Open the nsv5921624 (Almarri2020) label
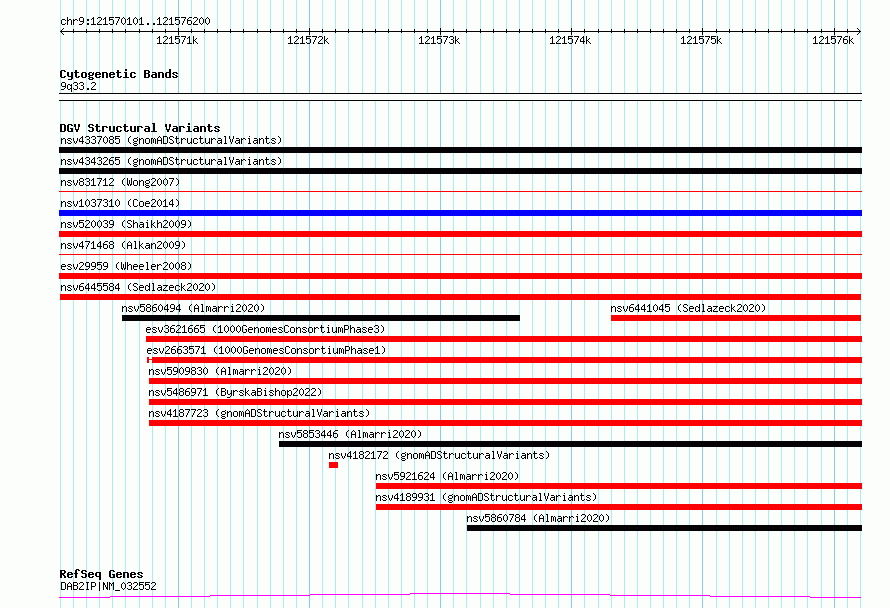The height and width of the screenshot is (608, 890). pyautogui.click(x=447, y=476)
